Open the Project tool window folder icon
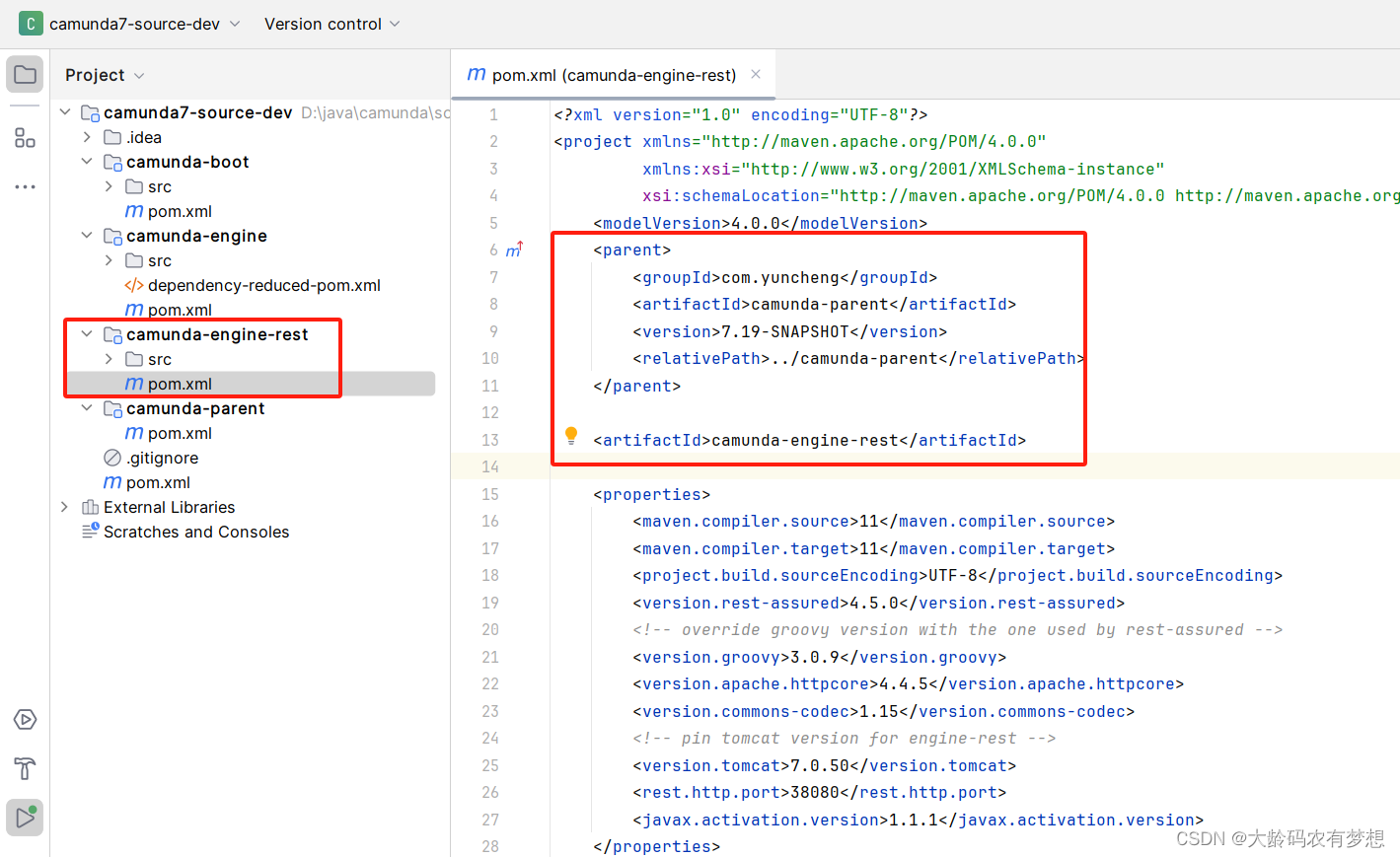1400x857 pixels. point(25,75)
